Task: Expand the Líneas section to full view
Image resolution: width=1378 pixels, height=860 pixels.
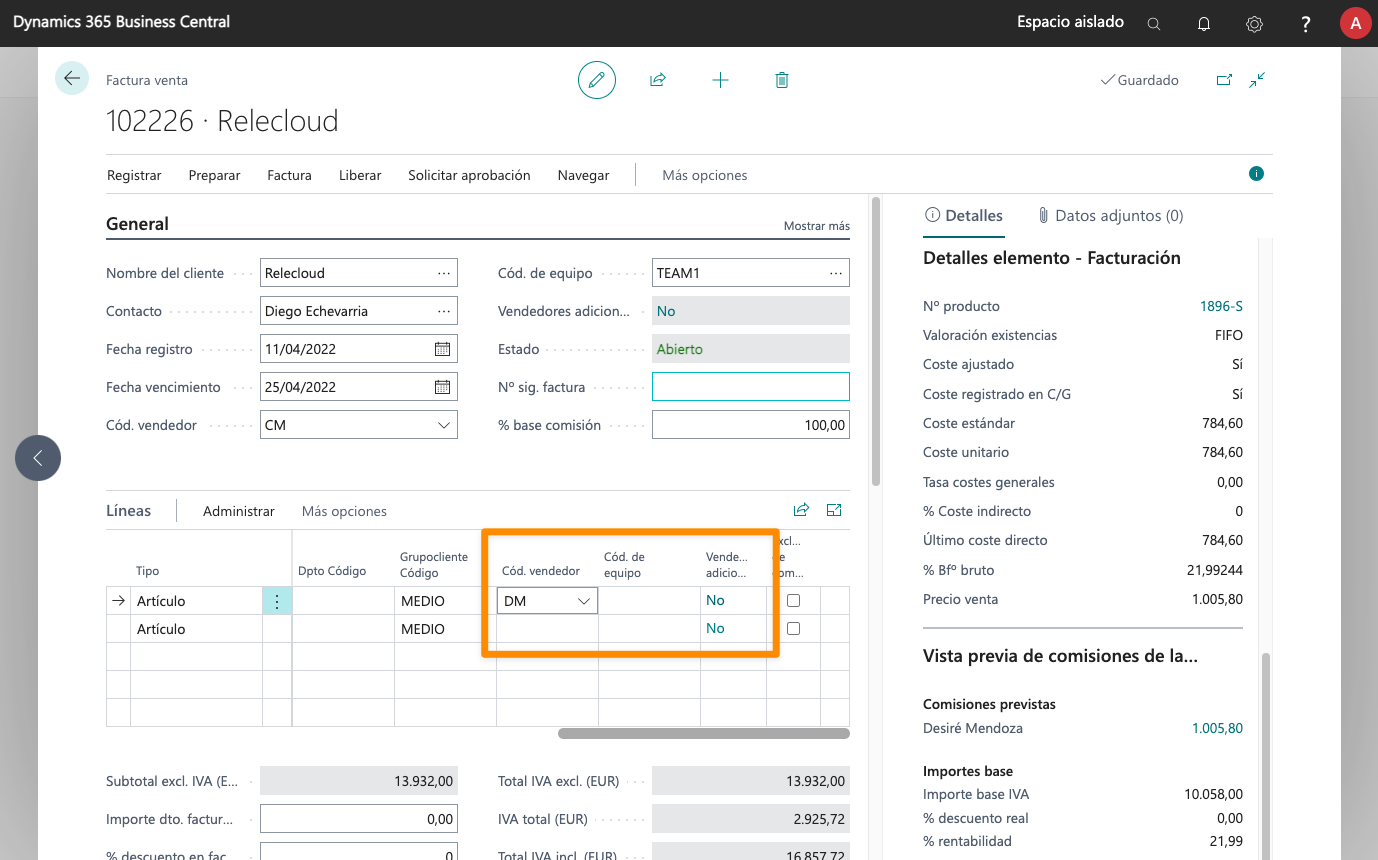Action: click(x=834, y=510)
